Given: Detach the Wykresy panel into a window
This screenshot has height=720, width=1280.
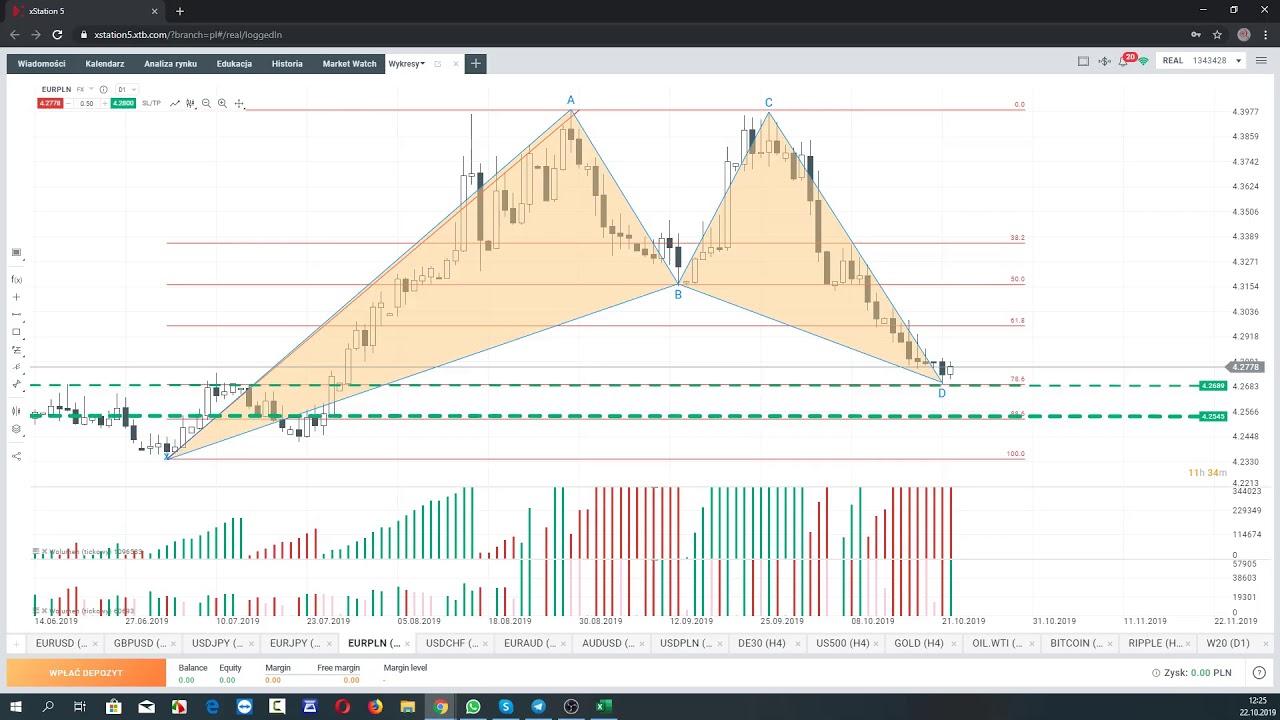Looking at the screenshot, I should [x=438, y=64].
